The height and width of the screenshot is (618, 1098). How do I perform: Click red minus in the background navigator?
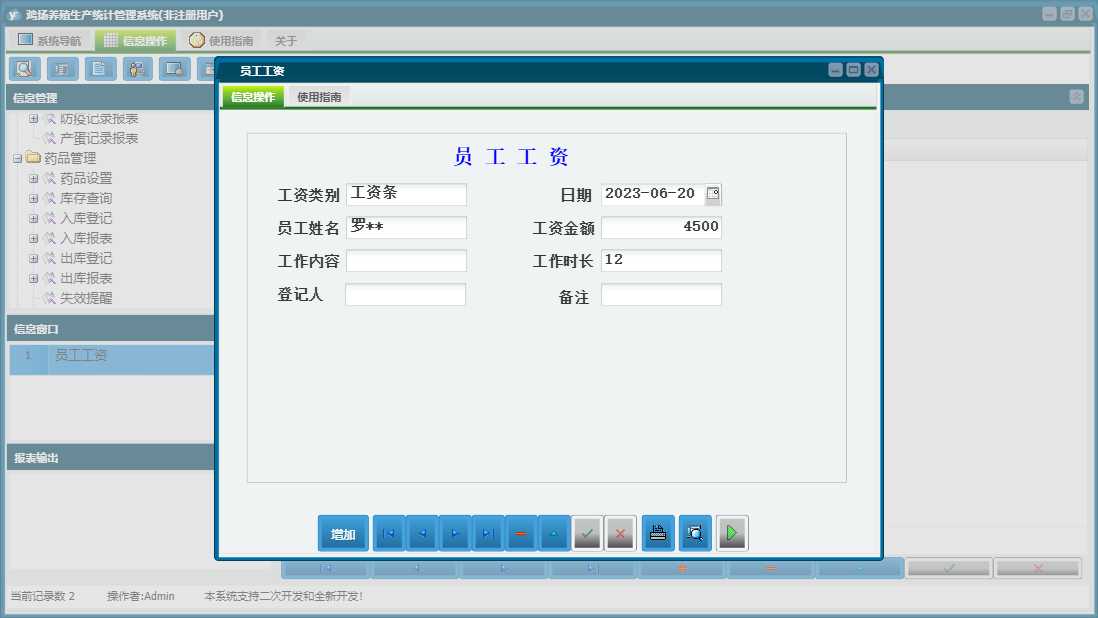click(771, 568)
